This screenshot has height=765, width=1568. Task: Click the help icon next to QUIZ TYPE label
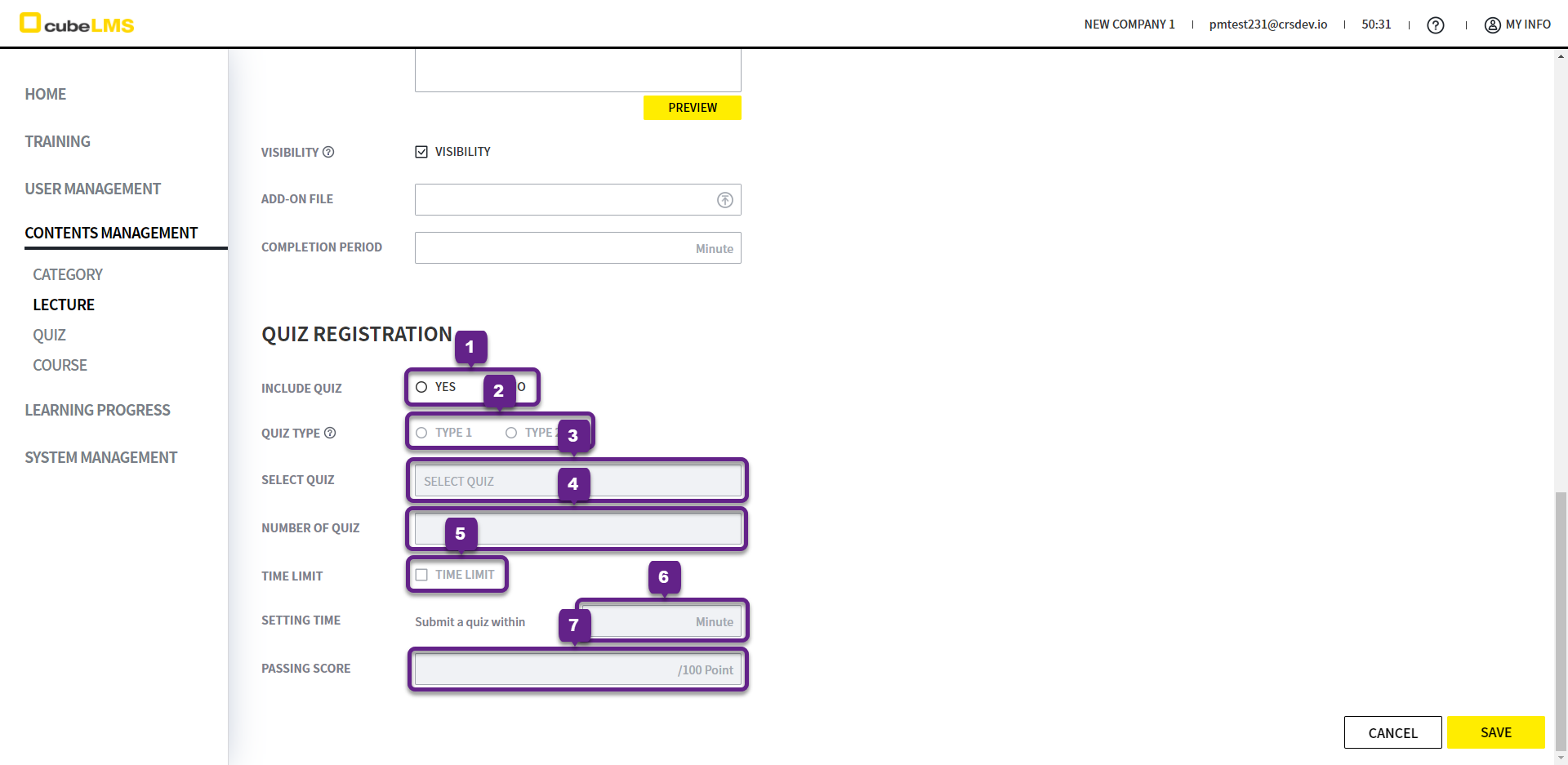click(330, 433)
